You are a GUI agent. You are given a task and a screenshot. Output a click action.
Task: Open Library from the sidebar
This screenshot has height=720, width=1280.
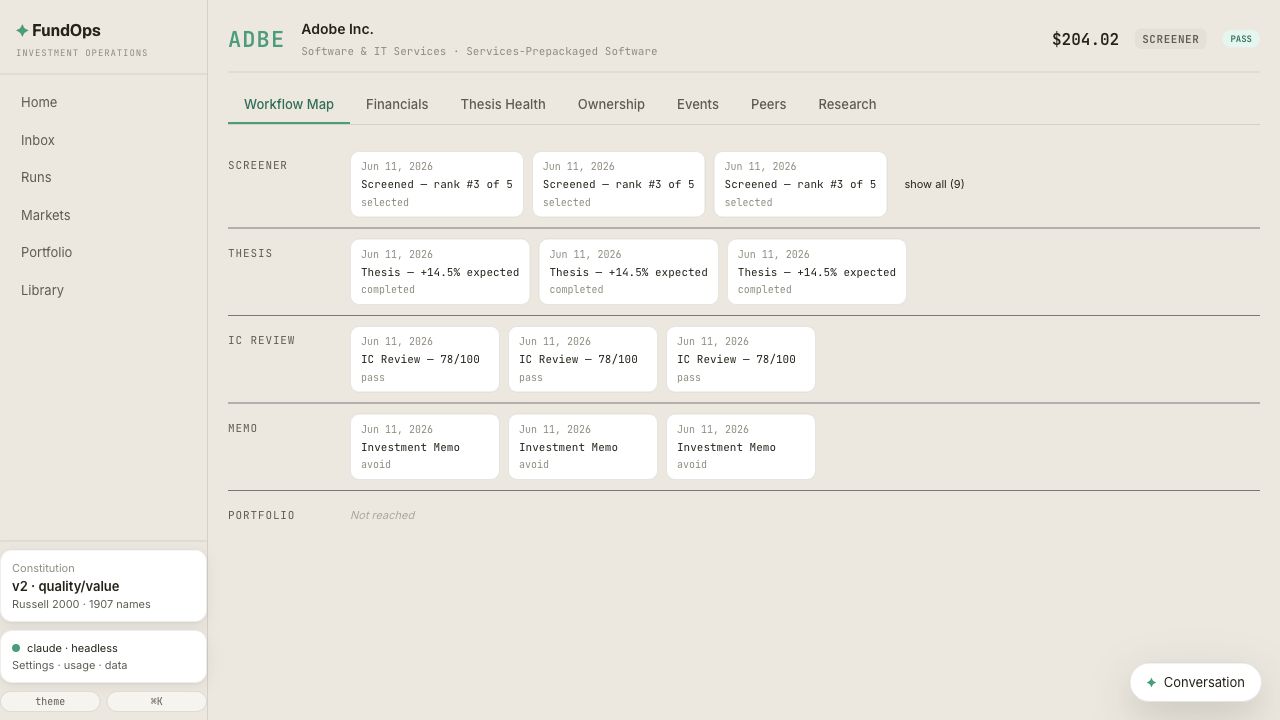[x=42, y=291]
